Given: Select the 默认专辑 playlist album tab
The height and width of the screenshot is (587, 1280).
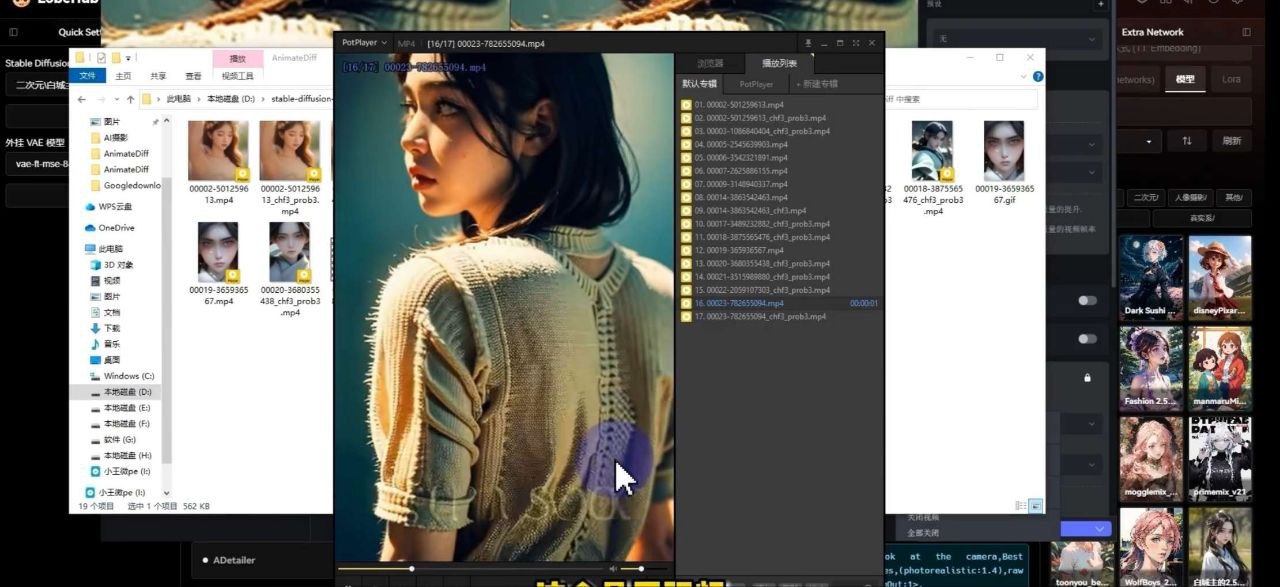Looking at the screenshot, I should [700, 84].
